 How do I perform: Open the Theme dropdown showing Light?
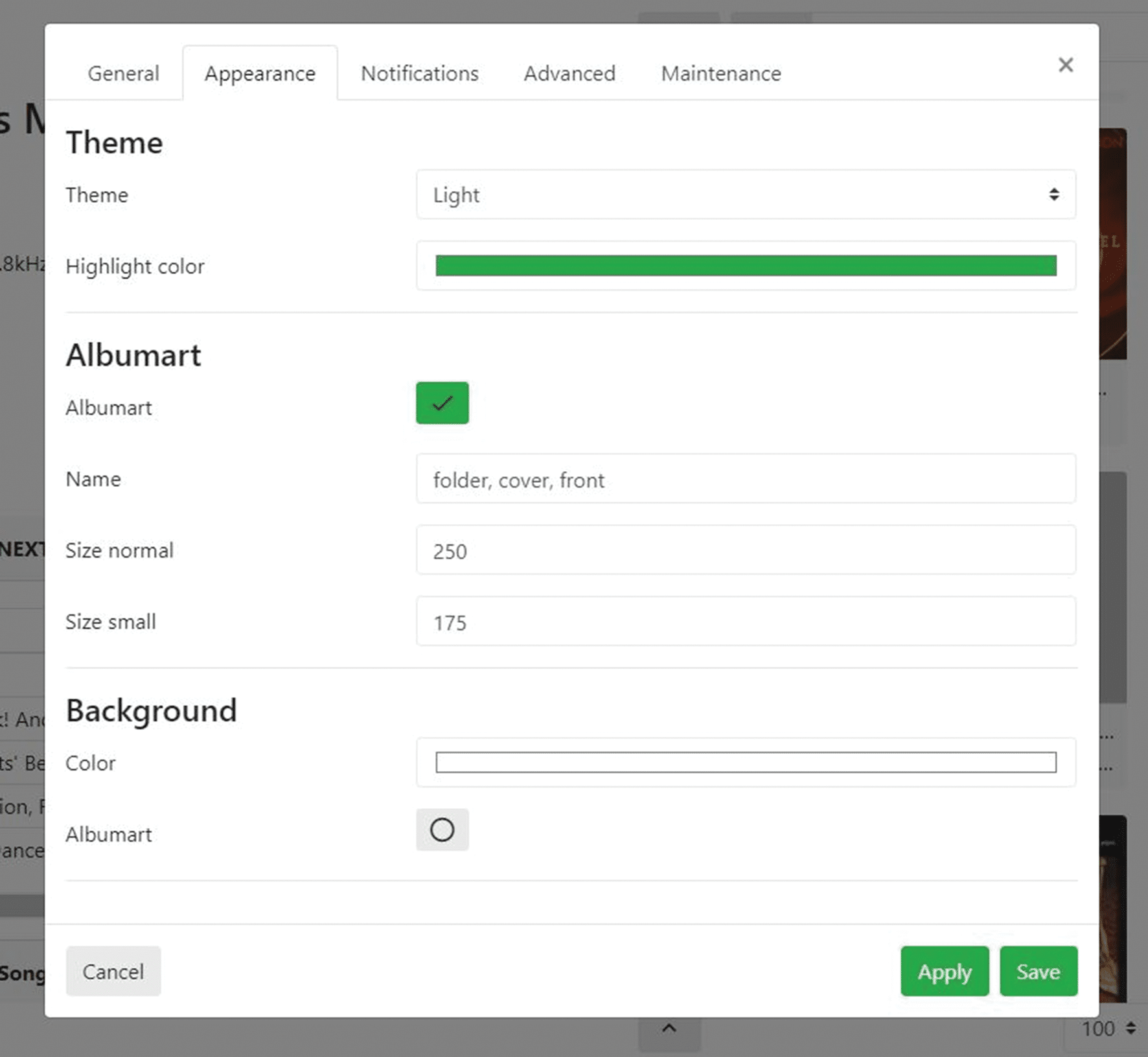coord(745,194)
